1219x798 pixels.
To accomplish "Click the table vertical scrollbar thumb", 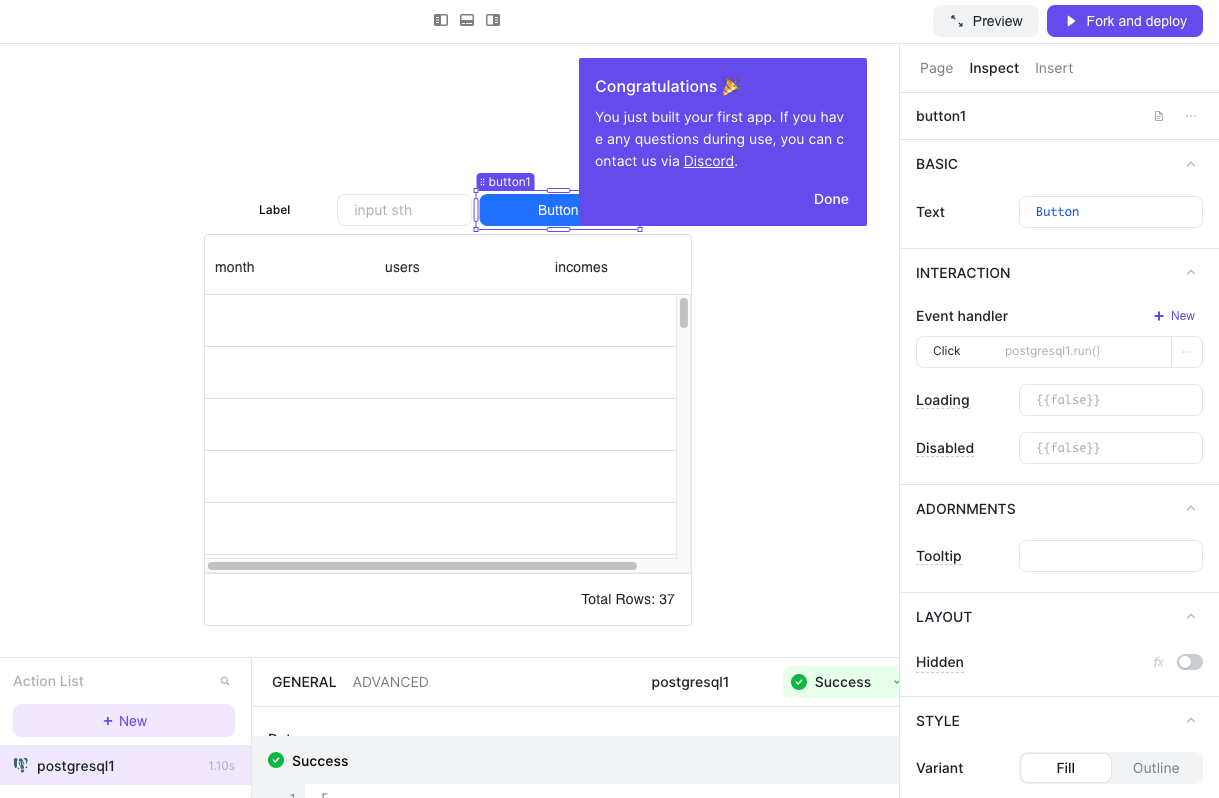I will click(x=684, y=313).
